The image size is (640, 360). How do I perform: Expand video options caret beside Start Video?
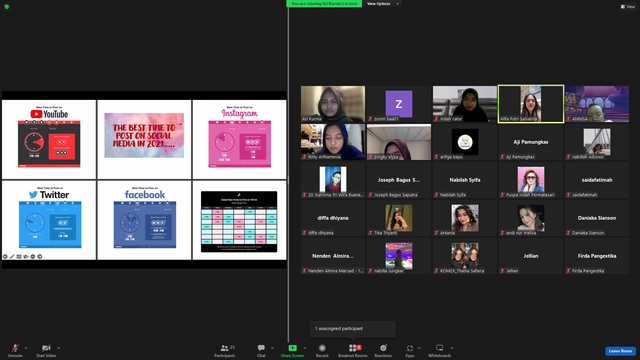pyautogui.click(x=58, y=348)
